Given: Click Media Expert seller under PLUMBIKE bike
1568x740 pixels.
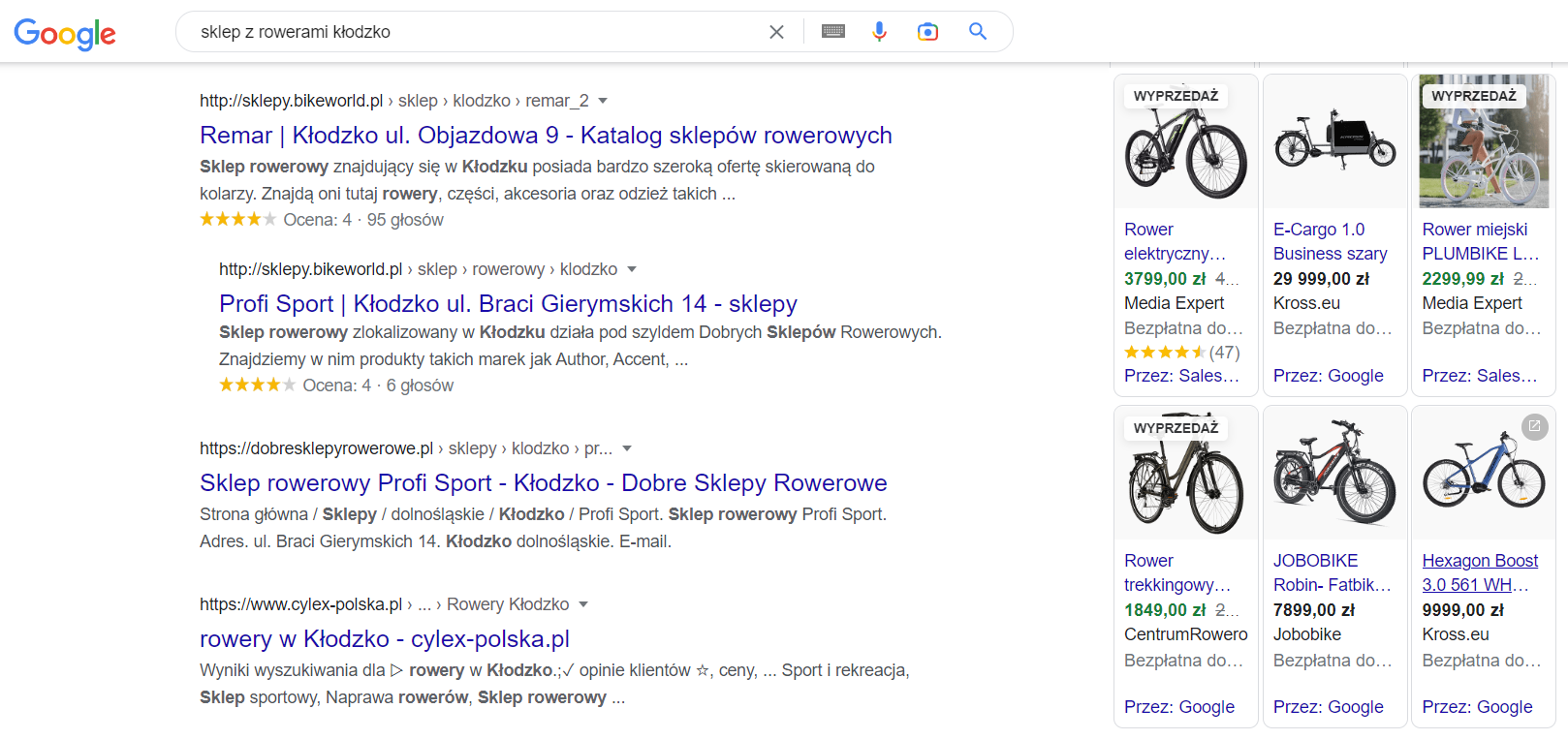Looking at the screenshot, I should (x=1472, y=303).
